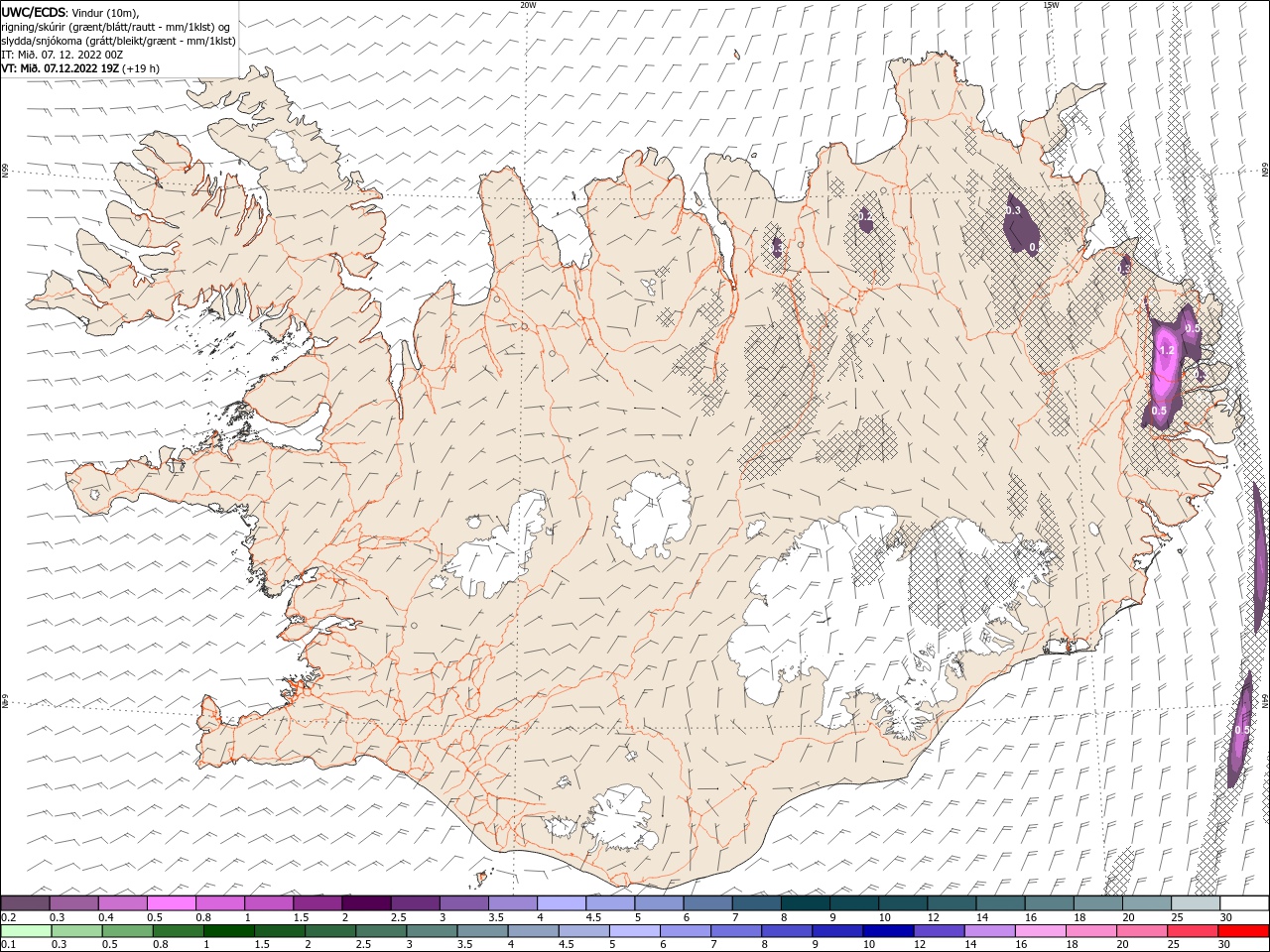
Task: Select the light pink swatch labeled 16
Action: tap(1040, 931)
